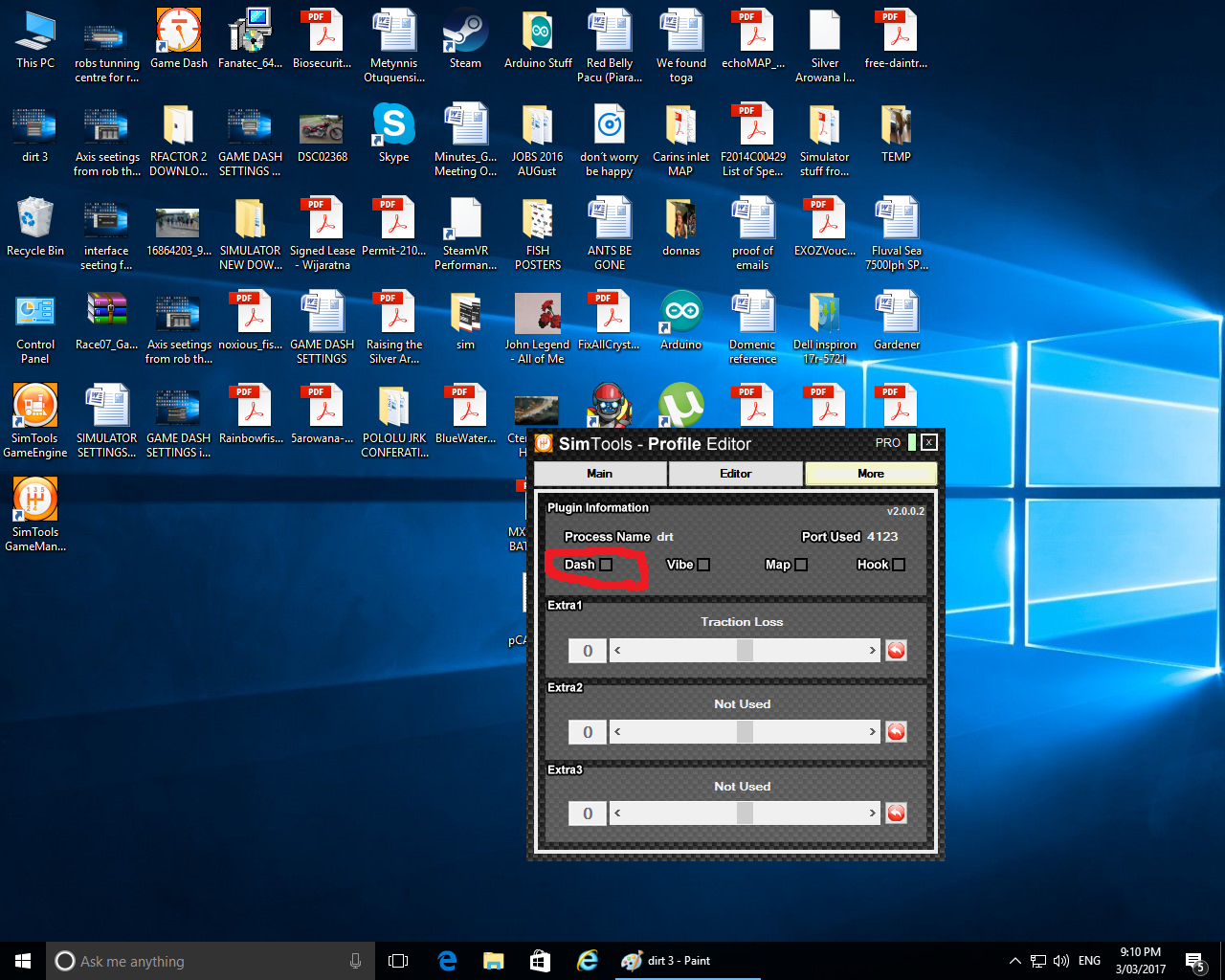Viewport: 1225px width, 980px height.
Task: Click left arrow of Extra2 scrollbar
Action: [617, 732]
